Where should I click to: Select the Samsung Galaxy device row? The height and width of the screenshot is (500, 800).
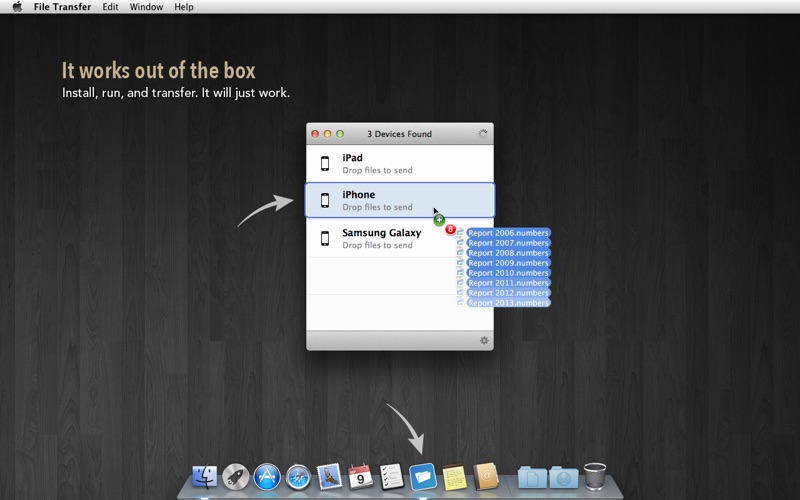[x=400, y=238]
